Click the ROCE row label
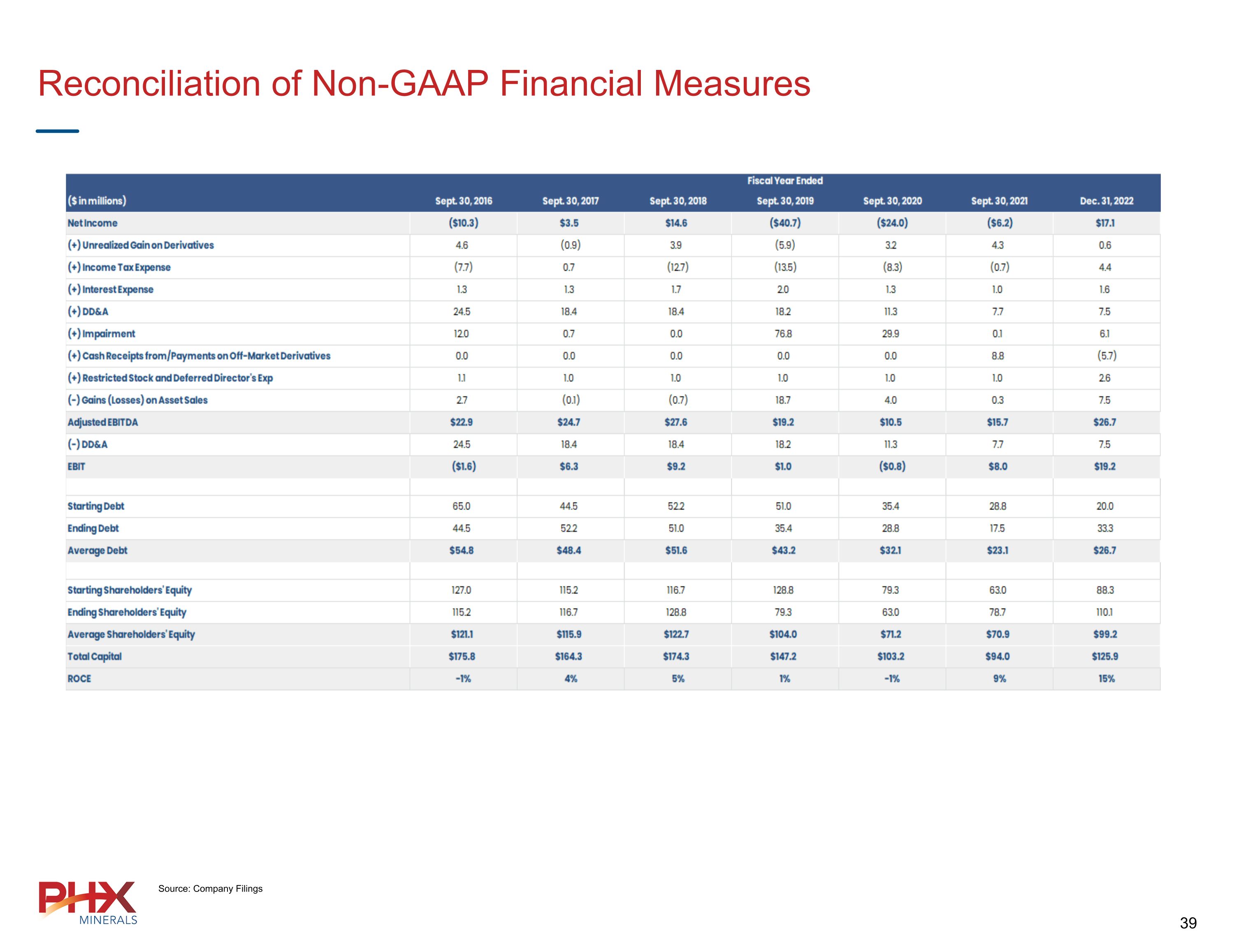 pos(79,679)
